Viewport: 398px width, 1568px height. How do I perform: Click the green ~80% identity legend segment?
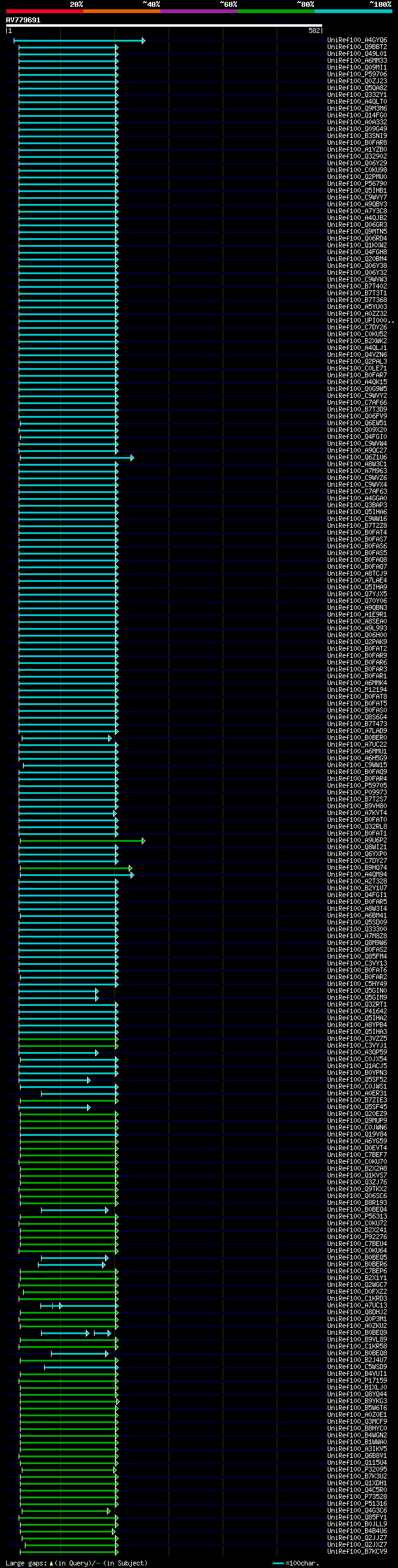275,11
